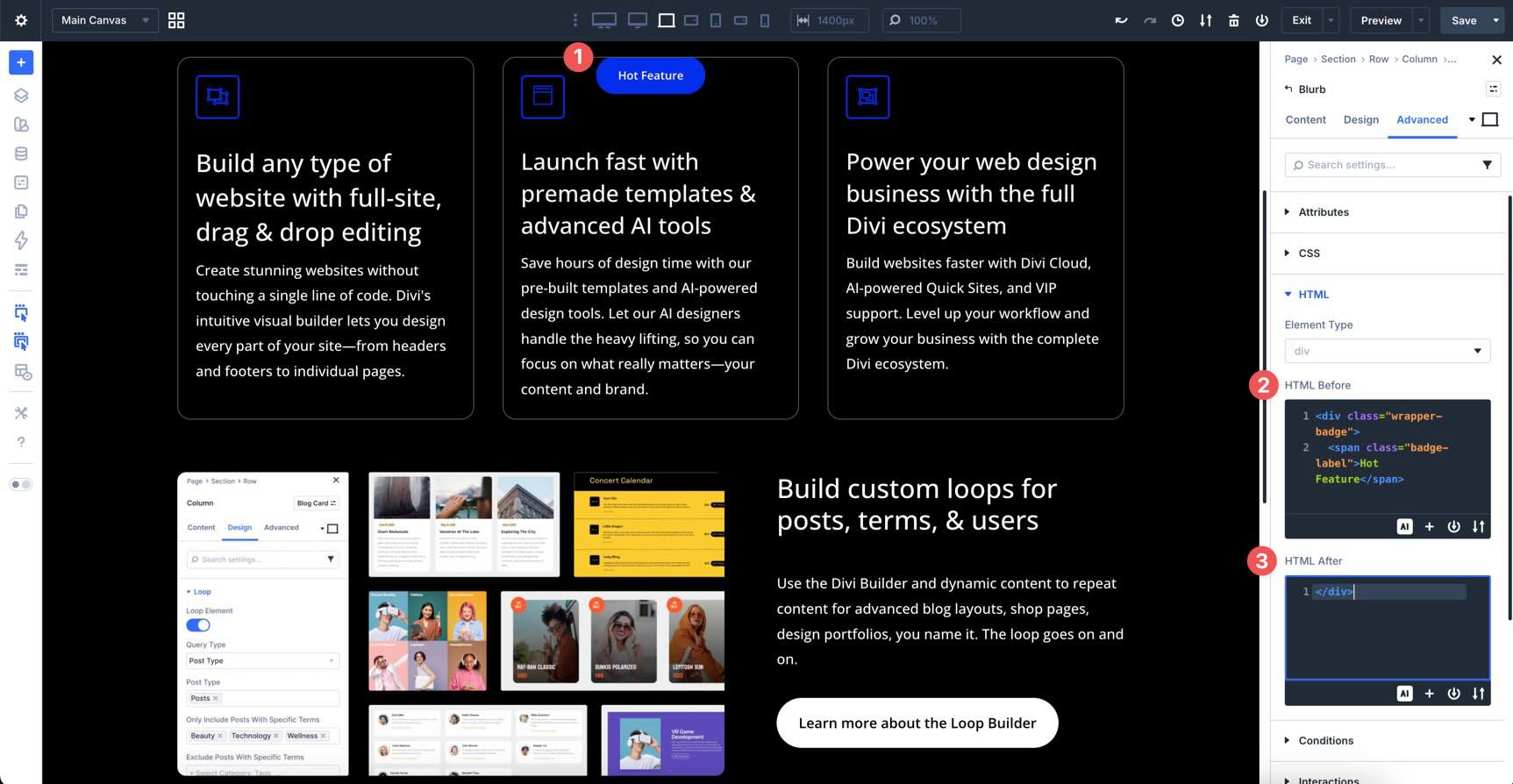1513x784 pixels.
Task: Select the 100% zoom field
Action: (x=921, y=20)
